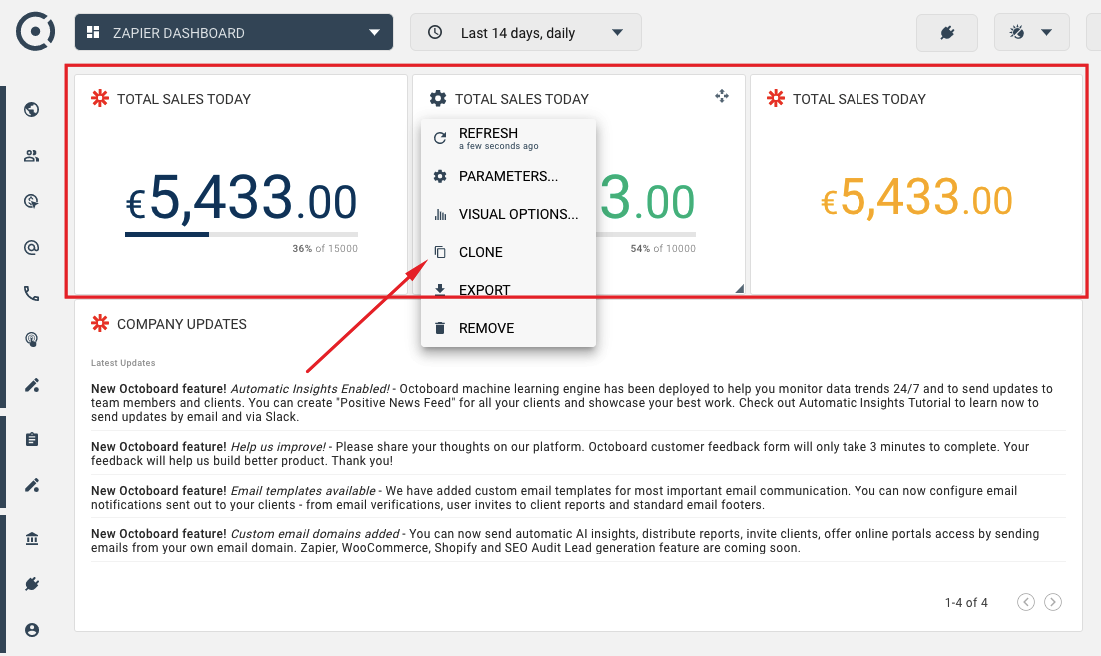Open Visual Options... from widget menu

click(508, 214)
